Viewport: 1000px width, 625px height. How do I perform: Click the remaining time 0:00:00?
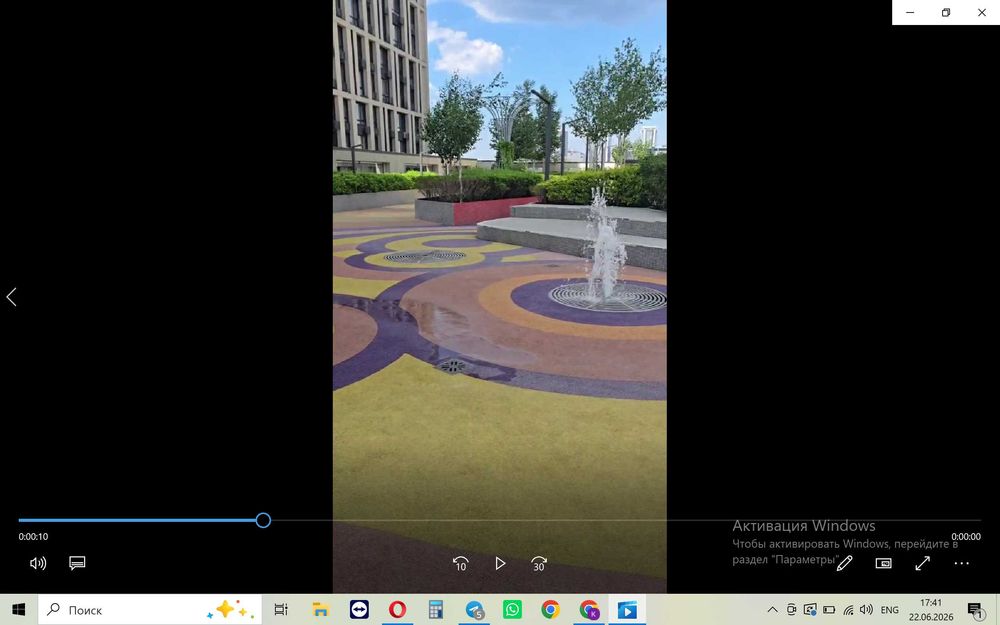[966, 537]
